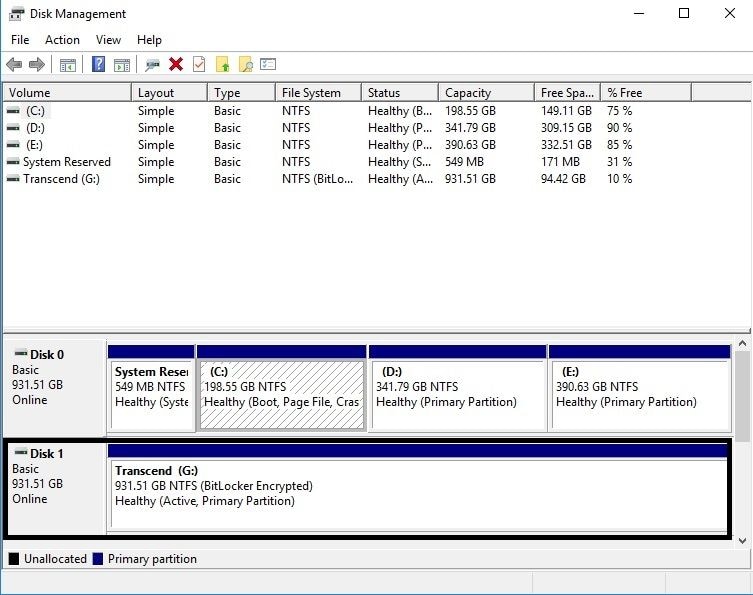
Task: Maximize the Disk Management window
Action: (x=684, y=13)
